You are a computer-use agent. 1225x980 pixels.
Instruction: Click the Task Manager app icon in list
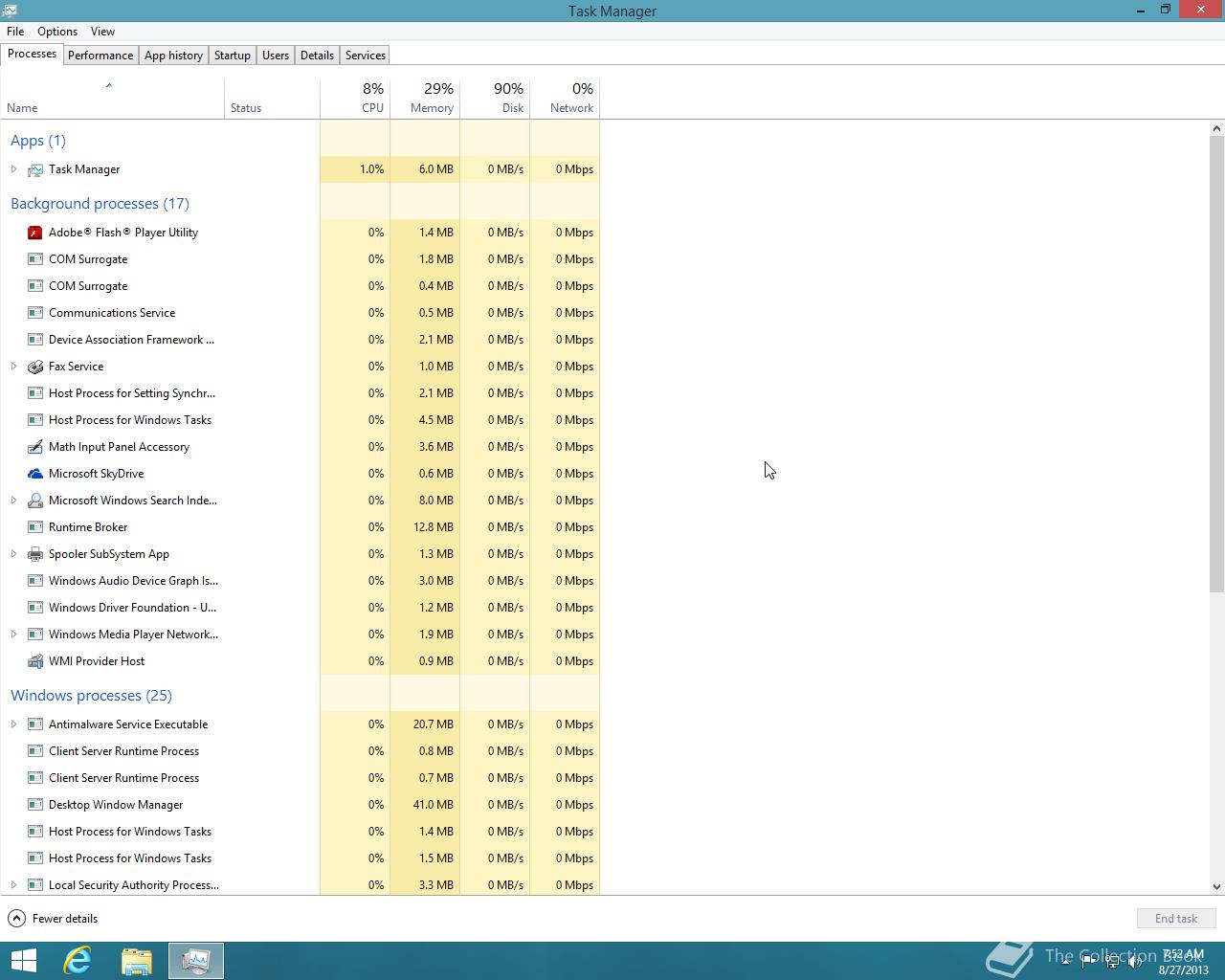coord(35,169)
